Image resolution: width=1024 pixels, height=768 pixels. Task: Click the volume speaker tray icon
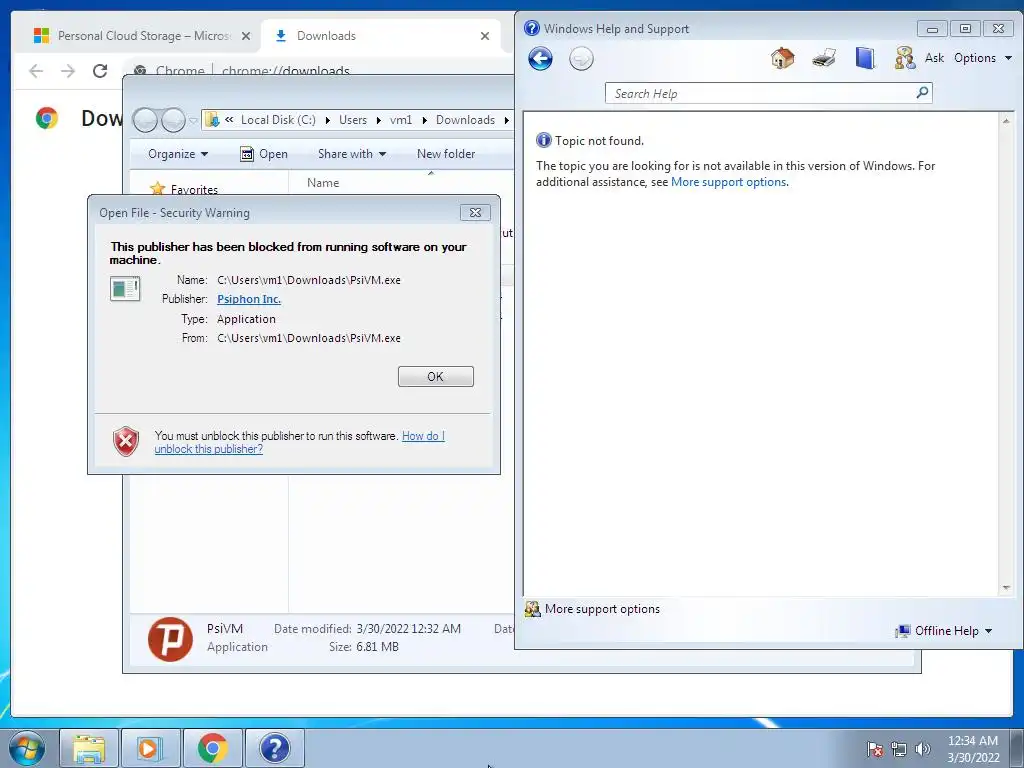point(922,749)
